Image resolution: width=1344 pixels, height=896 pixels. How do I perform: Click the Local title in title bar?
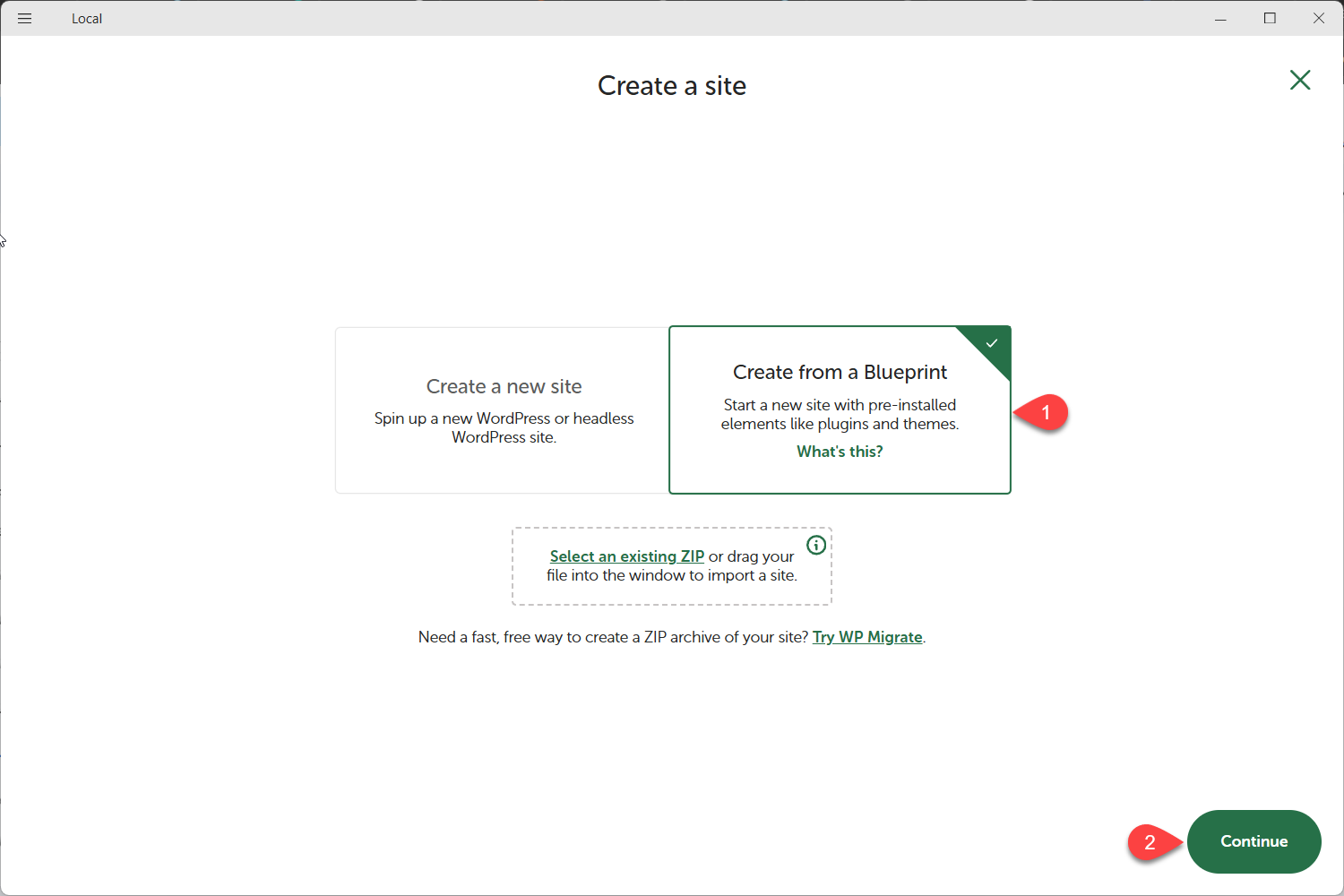tap(87, 19)
